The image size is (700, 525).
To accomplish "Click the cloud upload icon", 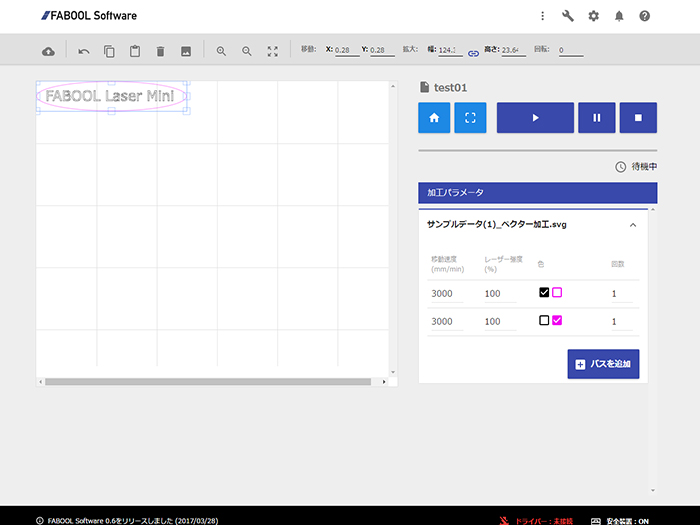I will click(48, 52).
